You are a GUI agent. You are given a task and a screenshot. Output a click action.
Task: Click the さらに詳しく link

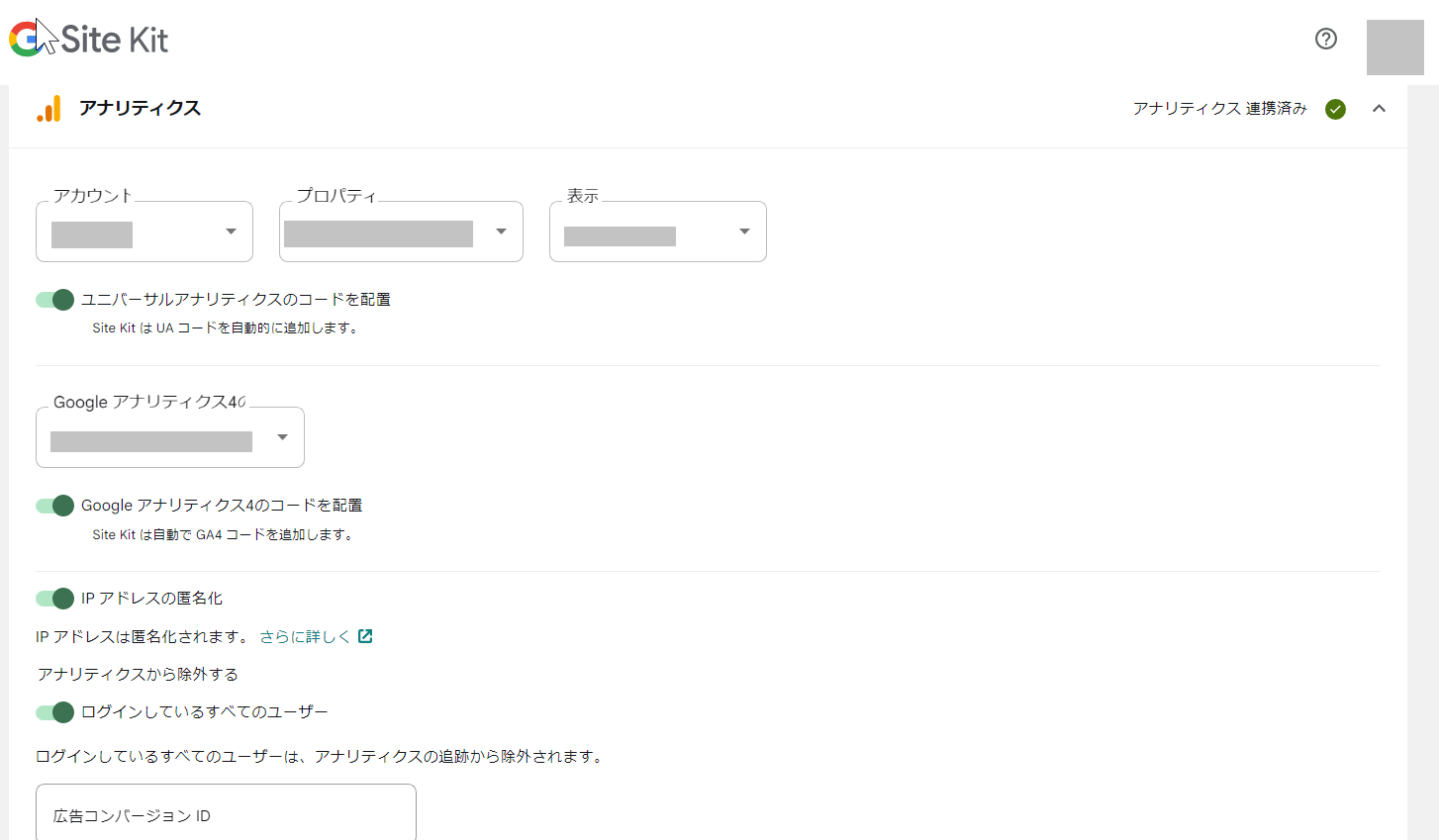(x=305, y=636)
